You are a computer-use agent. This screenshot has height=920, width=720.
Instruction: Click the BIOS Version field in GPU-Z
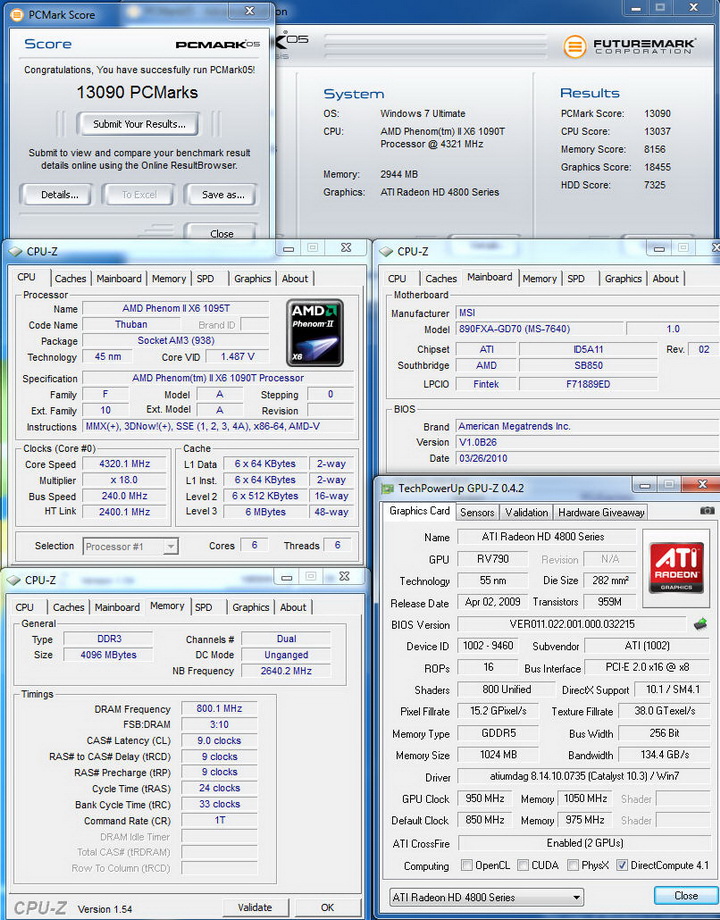pyautogui.click(x=572, y=624)
